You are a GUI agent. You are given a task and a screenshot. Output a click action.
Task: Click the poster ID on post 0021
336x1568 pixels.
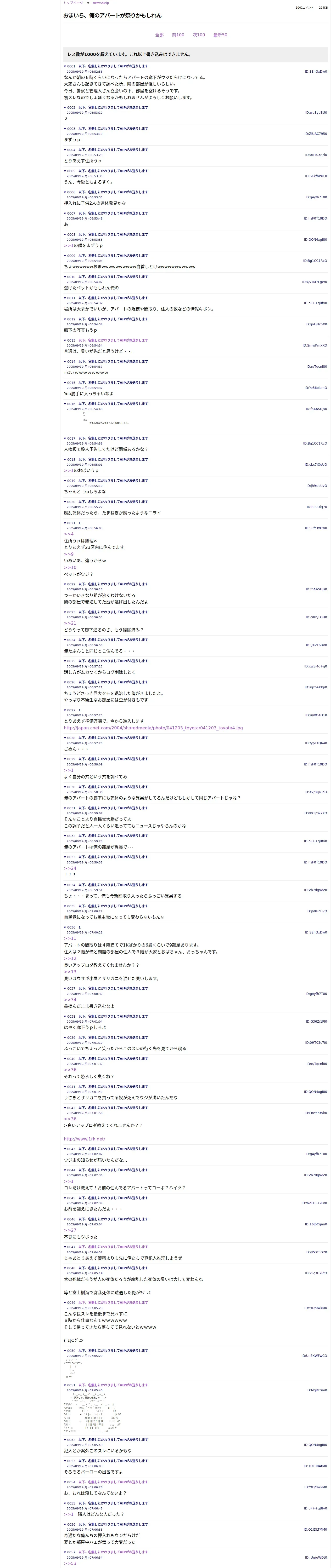(316, 528)
